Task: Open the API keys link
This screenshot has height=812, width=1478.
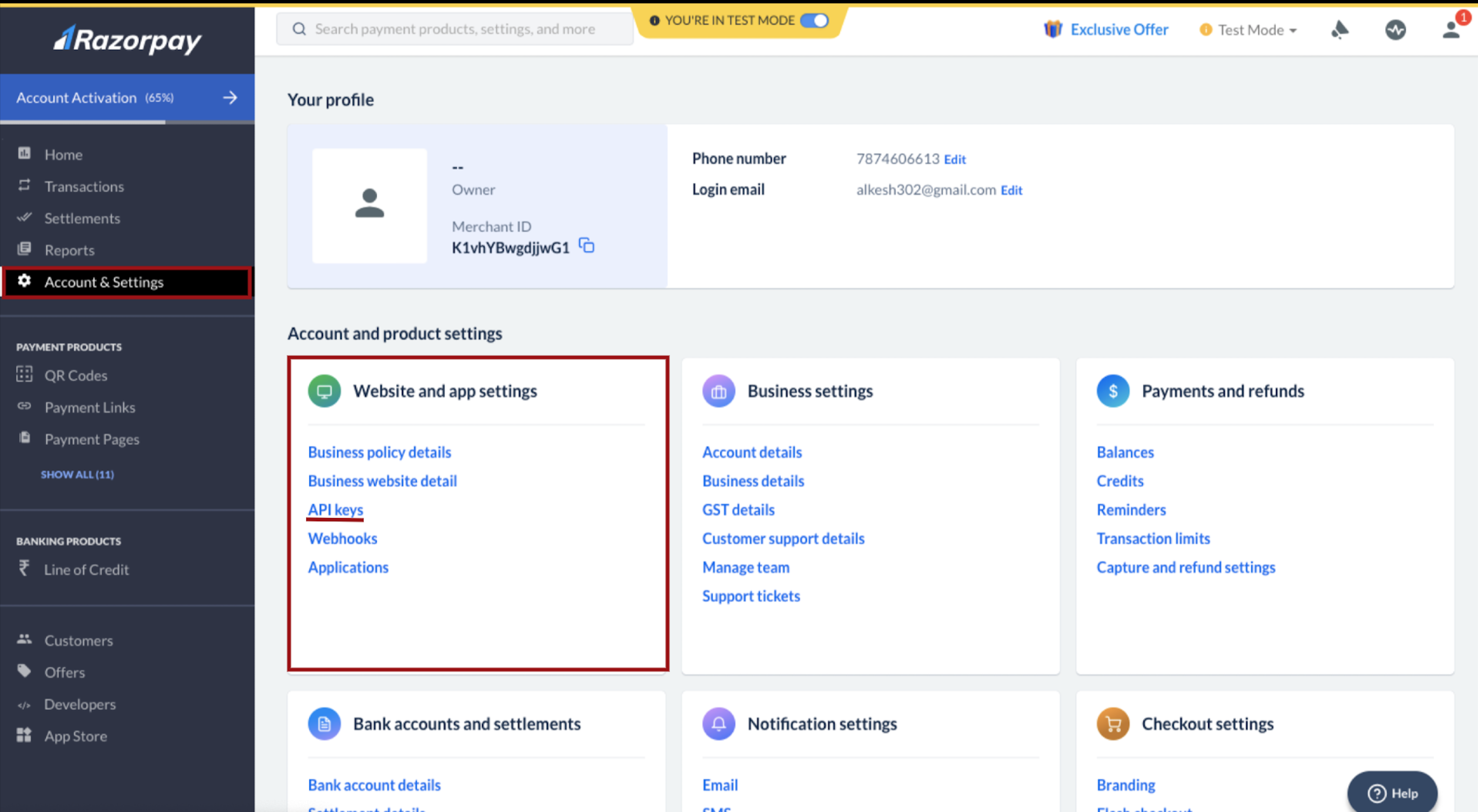Action: pos(335,509)
